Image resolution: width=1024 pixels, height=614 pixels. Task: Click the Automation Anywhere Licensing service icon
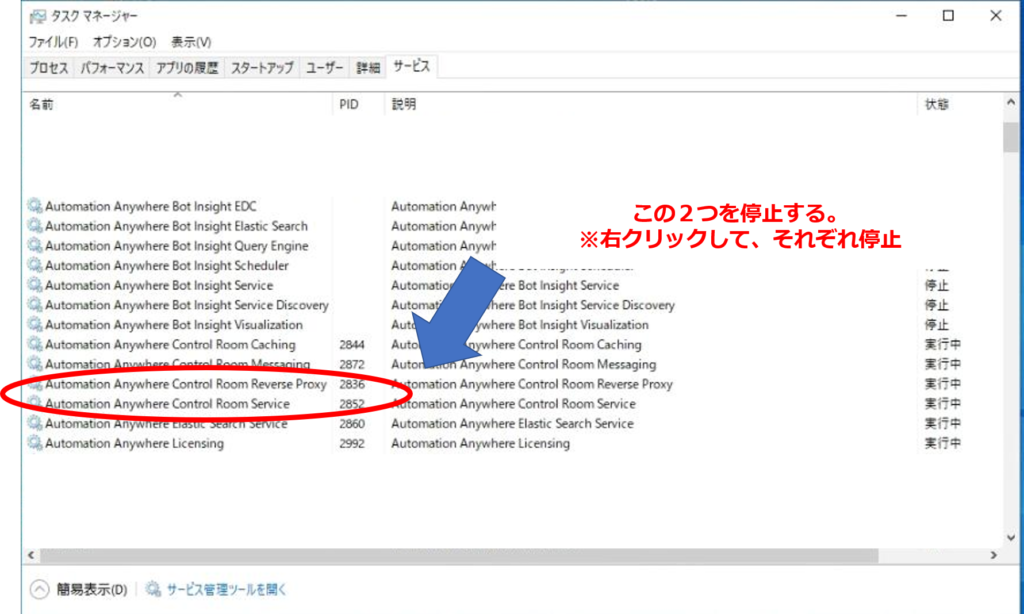[35, 443]
